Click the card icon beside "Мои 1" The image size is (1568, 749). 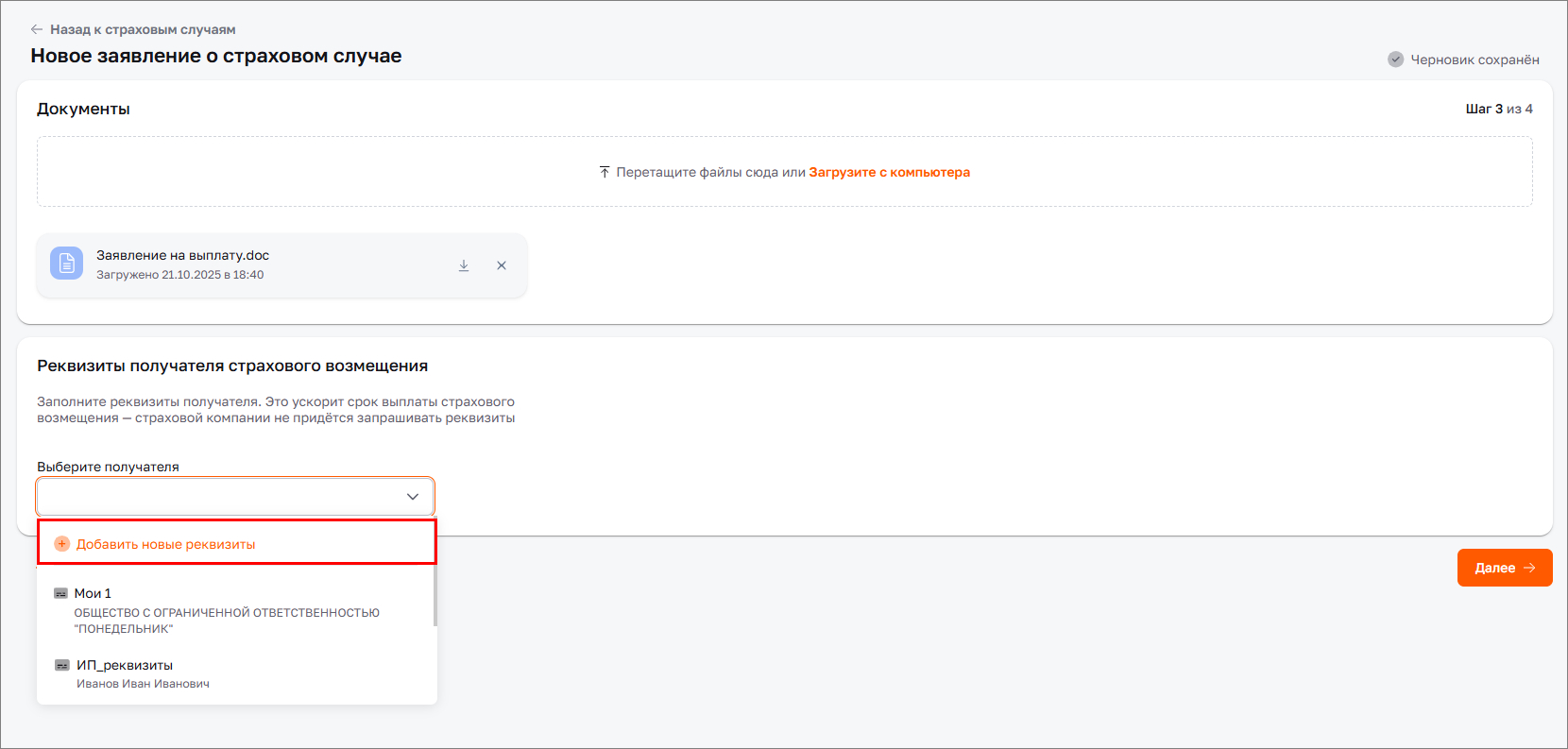61,593
